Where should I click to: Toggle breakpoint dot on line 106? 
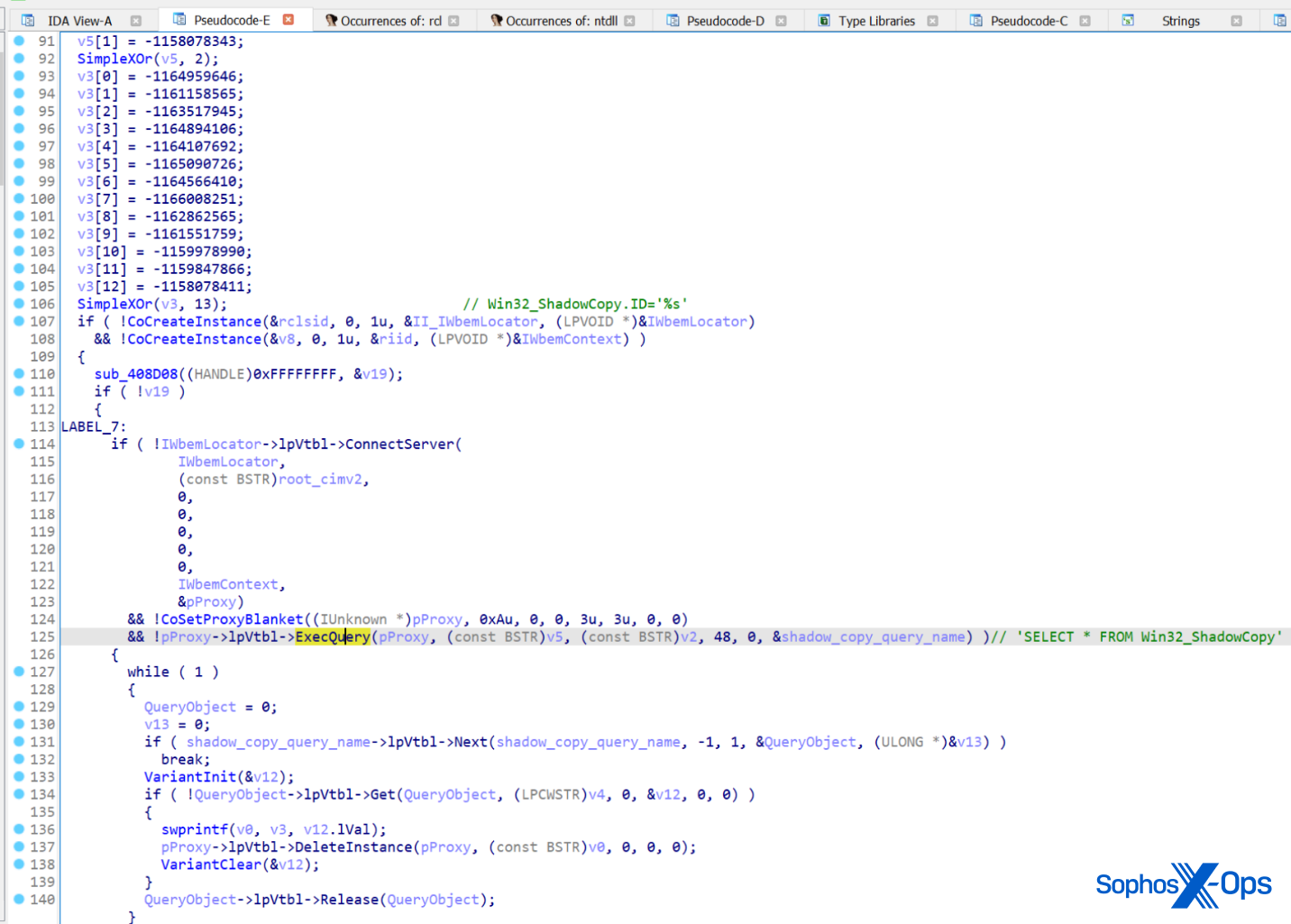click(x=19, y=304)
